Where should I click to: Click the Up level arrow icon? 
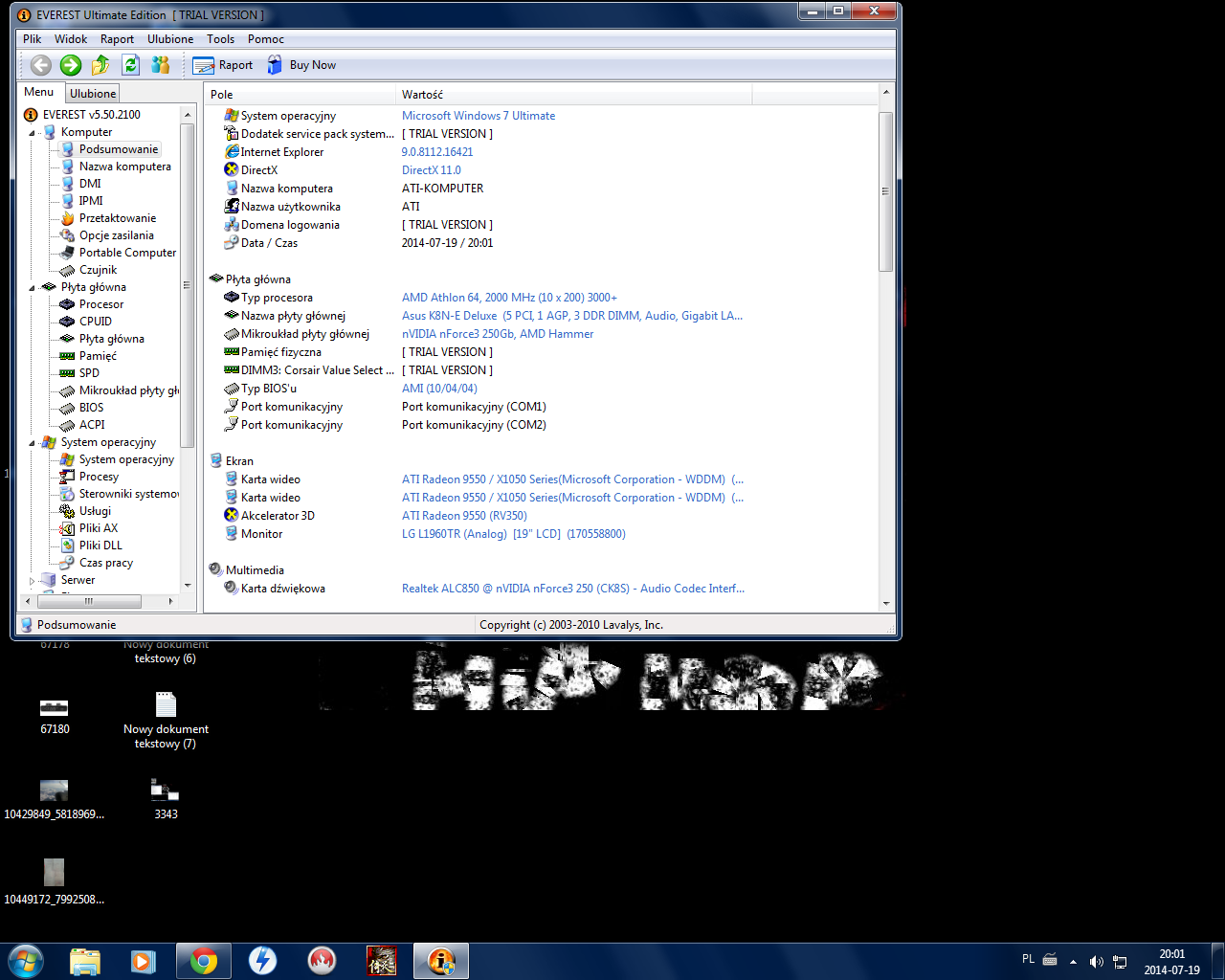pyautogui.click(x=100, y=65)
